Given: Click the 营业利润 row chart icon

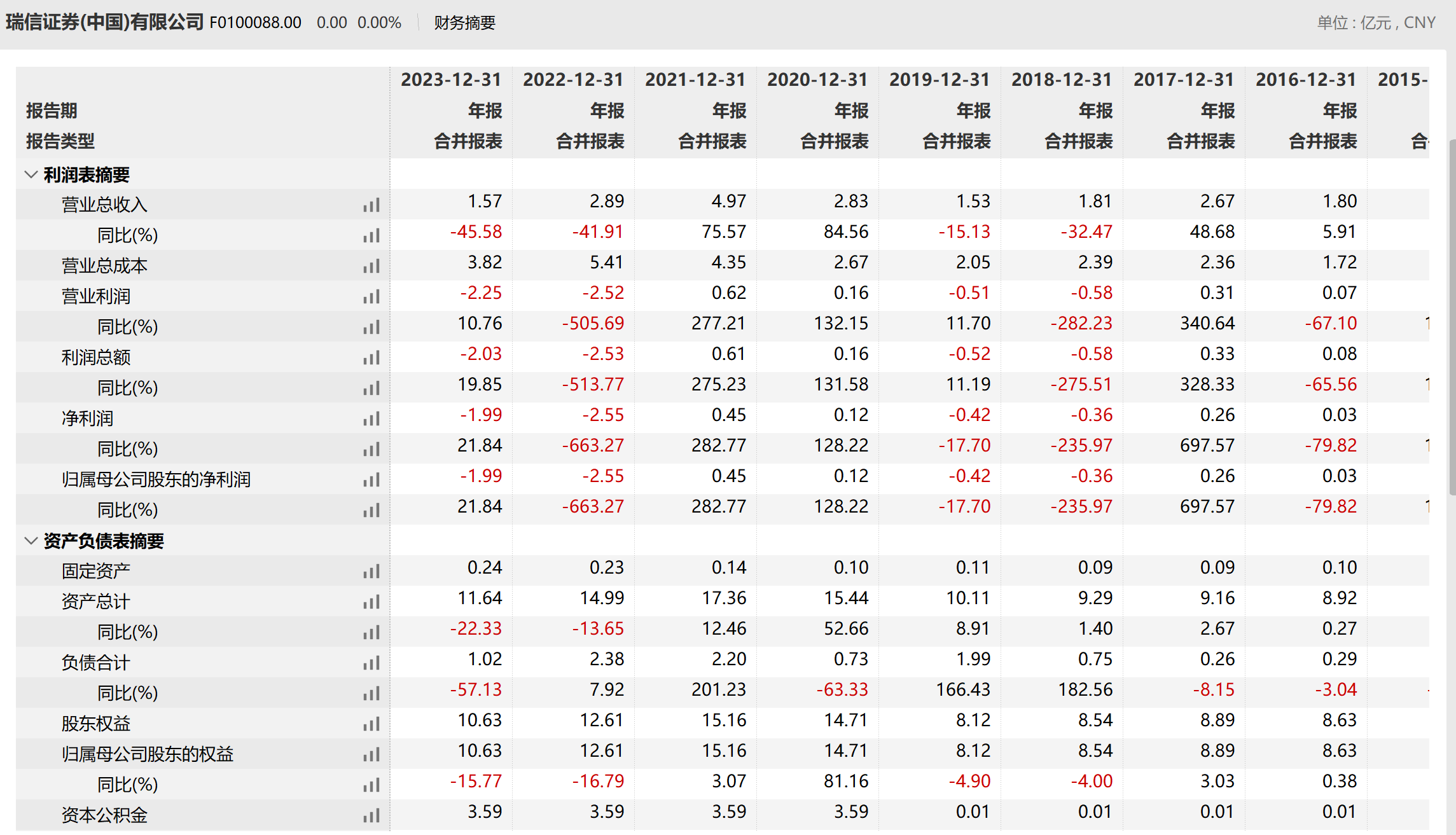Looking at the screenshot, I should (x=371, y=296).
